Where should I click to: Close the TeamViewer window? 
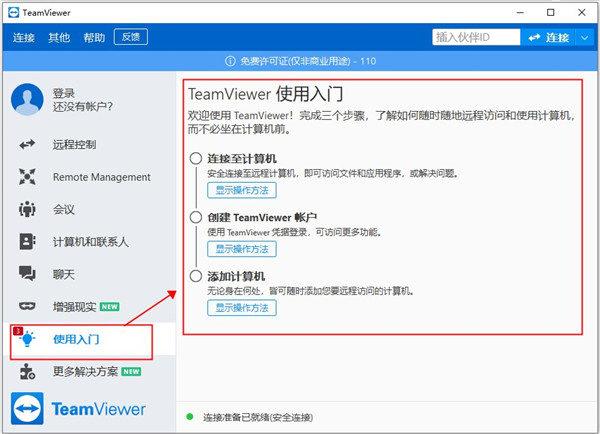(x=582, y=13)
